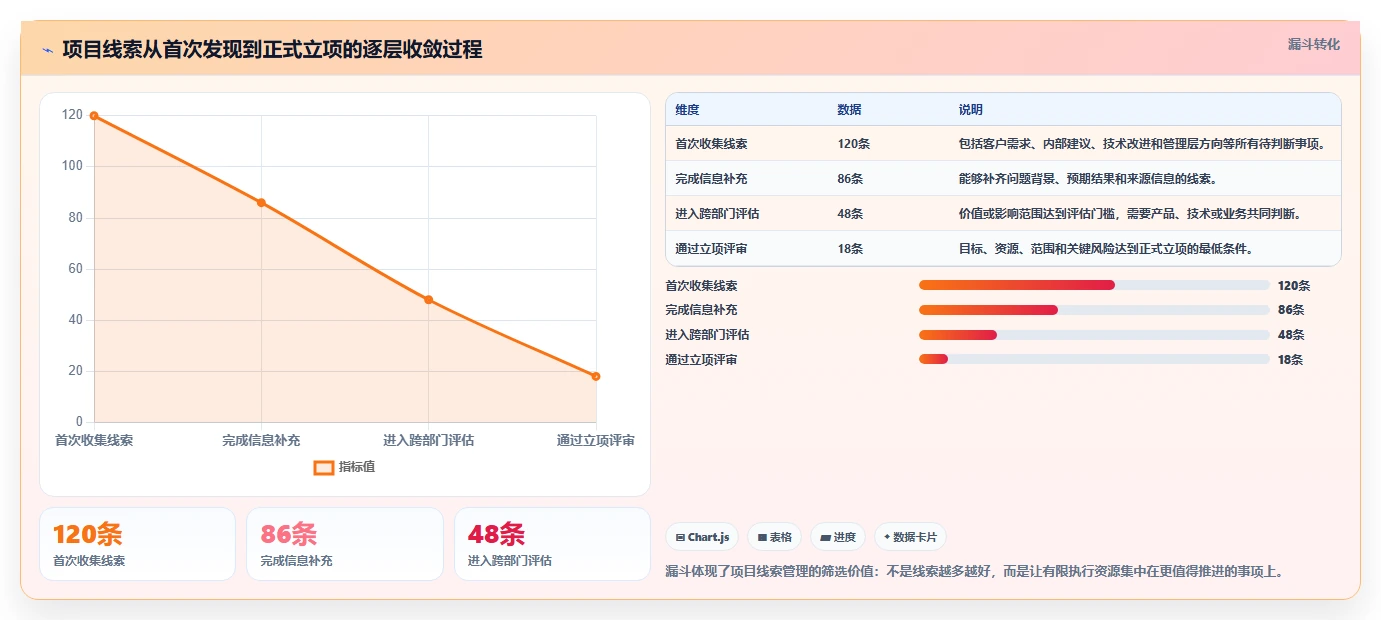Open the 48条 进入跨部门评估 stat card

click(x=552, y=544)
